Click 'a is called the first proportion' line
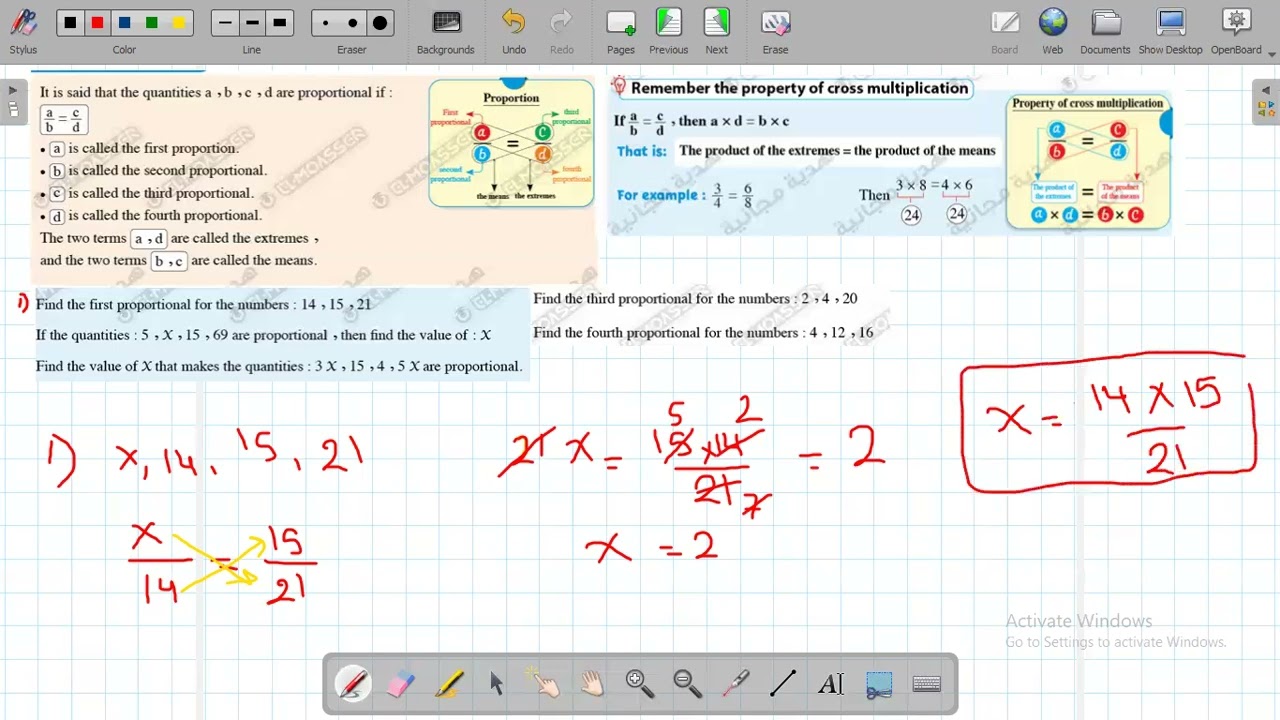1280x720 pixels. [144, 149]
